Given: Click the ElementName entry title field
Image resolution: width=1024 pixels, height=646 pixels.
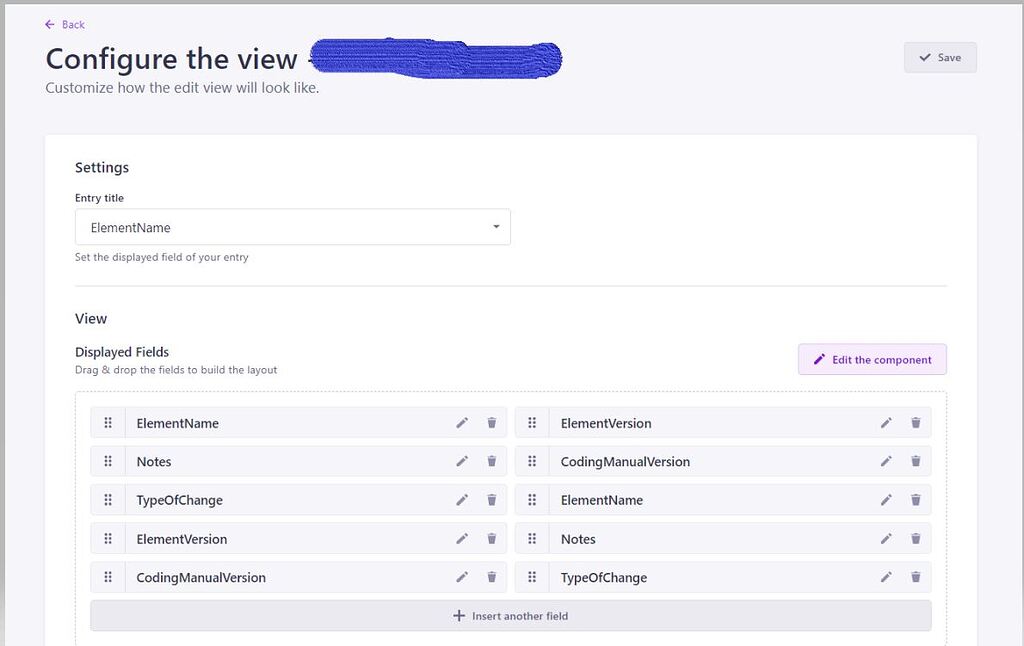Looking at the screenshot, I should [293, 227].
